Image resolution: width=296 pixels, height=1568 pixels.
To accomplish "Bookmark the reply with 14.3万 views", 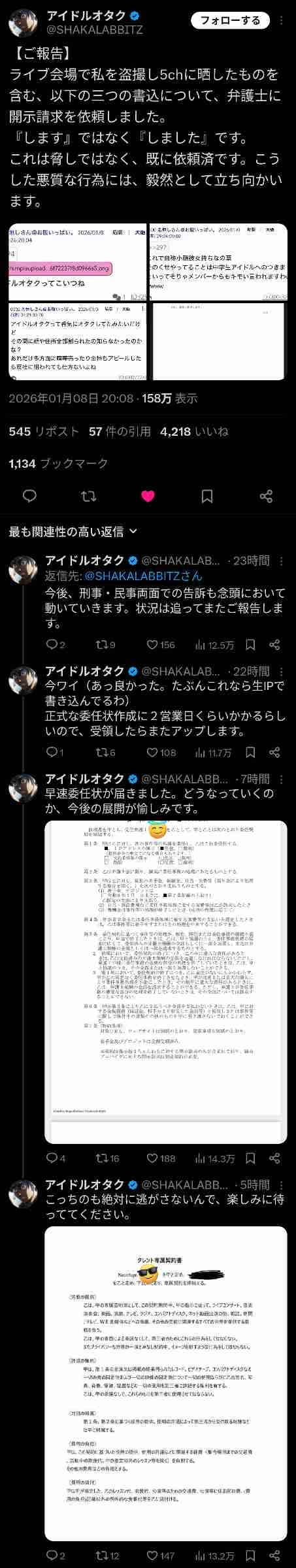I will [x=250, y=1158].
